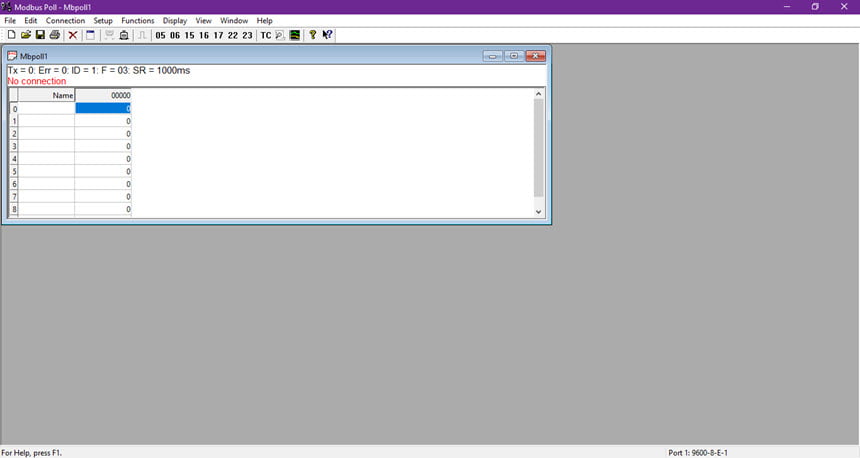Click the TC test center button
Image resolution: width=860 pixels, height=458 pixels.
(x=265, y=35)
